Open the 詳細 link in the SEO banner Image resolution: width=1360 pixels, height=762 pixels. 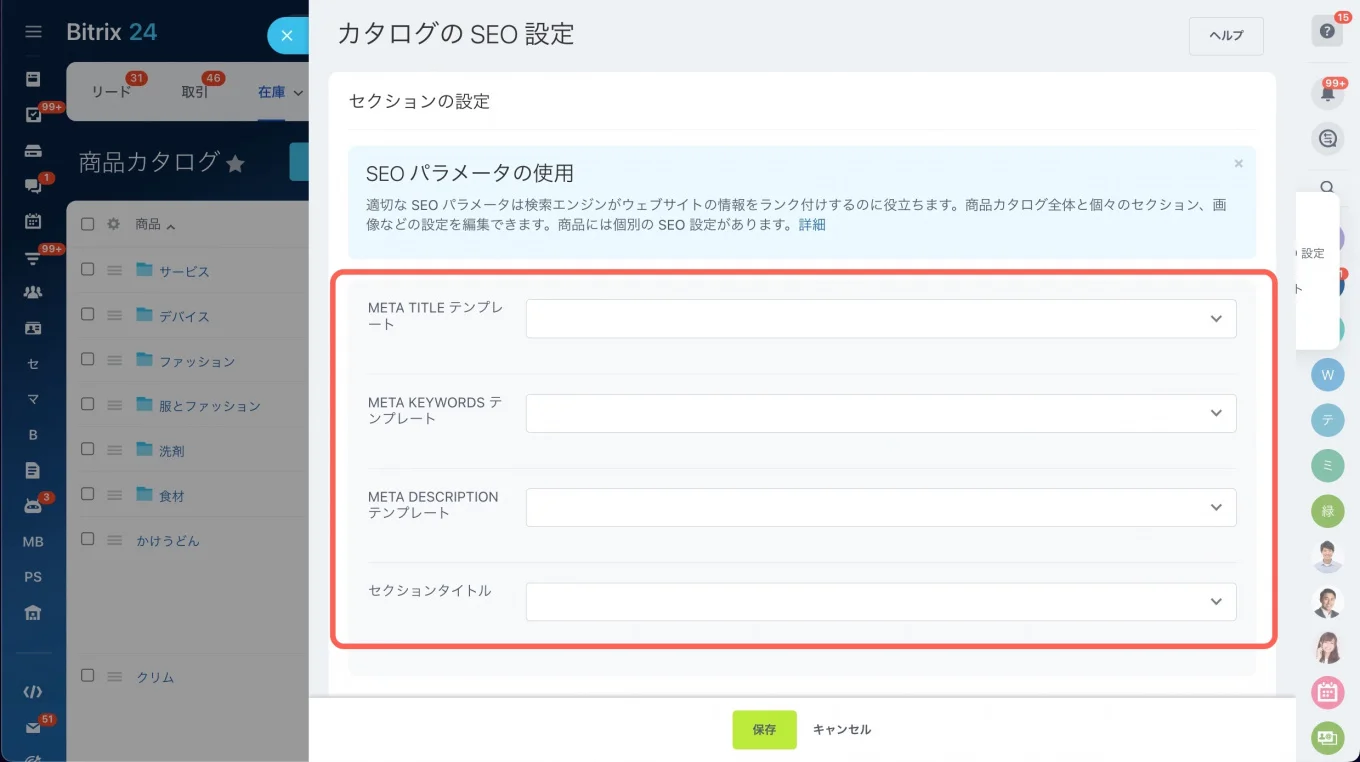(811, 224)
